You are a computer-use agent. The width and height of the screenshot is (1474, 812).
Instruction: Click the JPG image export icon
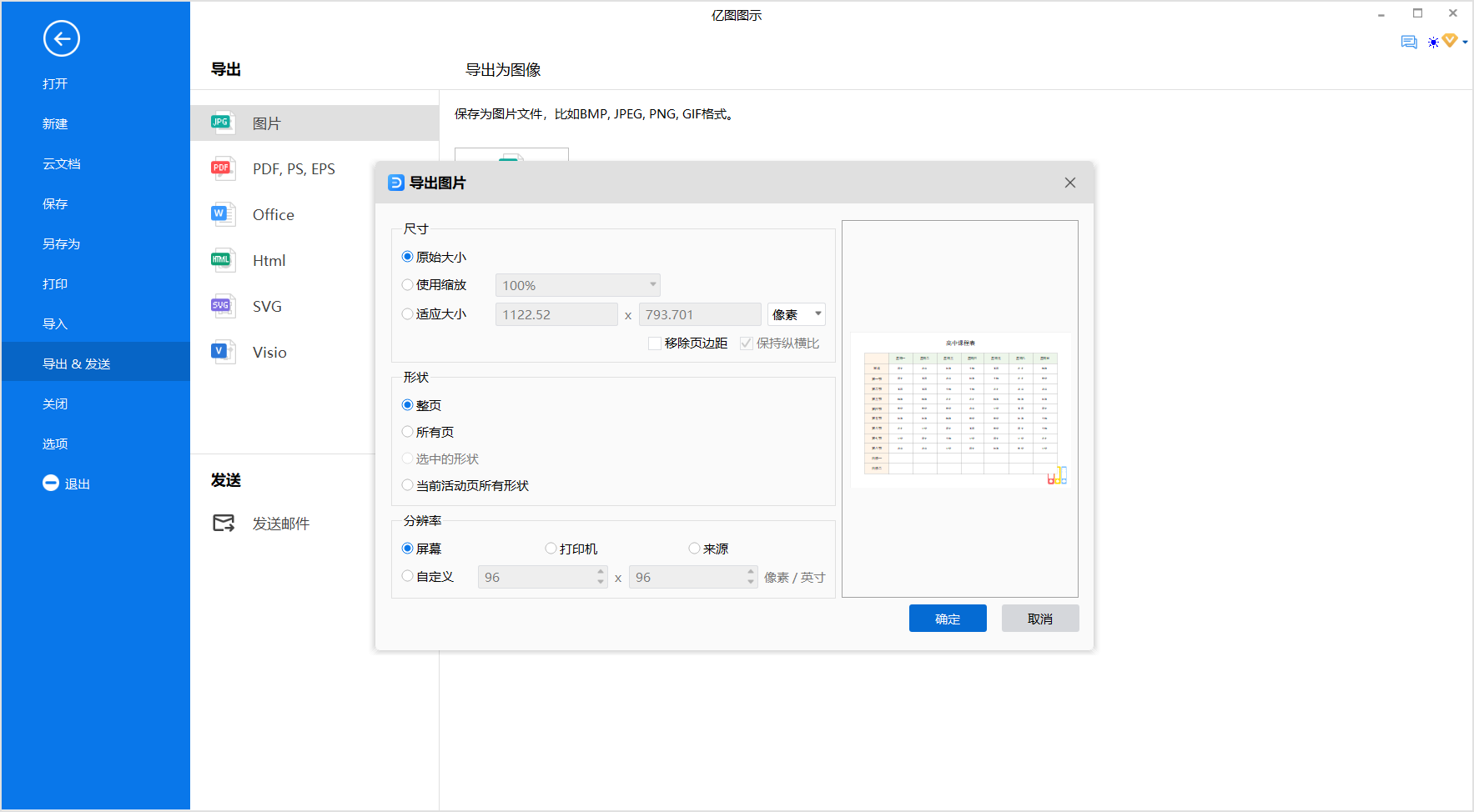click(x=223, y=123)
